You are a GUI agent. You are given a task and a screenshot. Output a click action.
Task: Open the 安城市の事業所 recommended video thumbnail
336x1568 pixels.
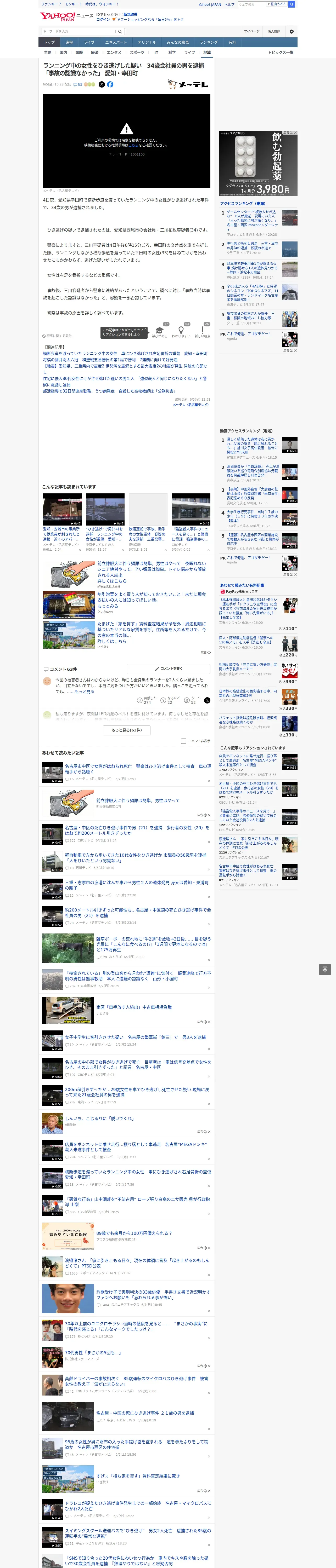pos(62,510)
